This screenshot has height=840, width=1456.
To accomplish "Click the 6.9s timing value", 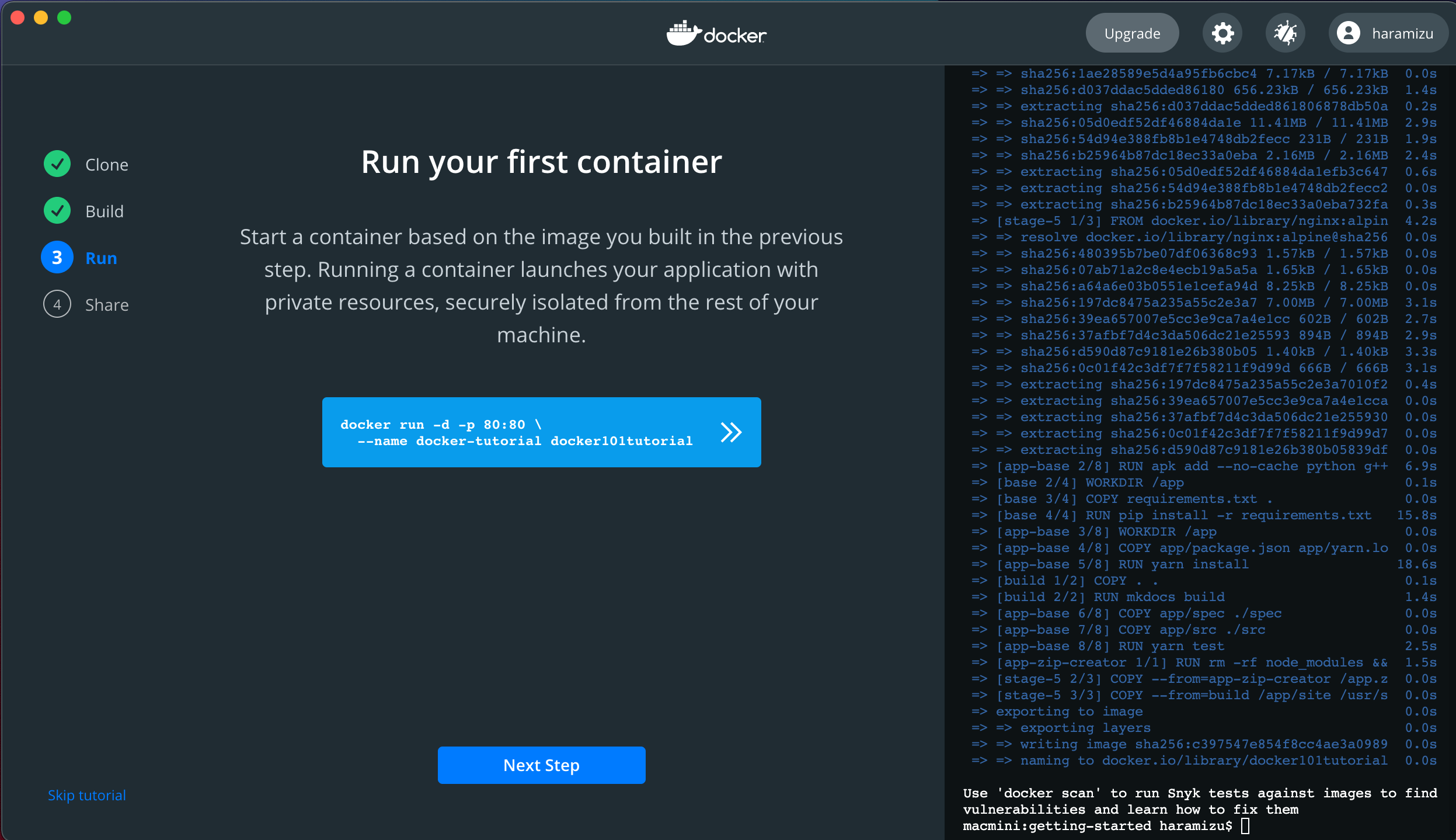I will 1421,466.
